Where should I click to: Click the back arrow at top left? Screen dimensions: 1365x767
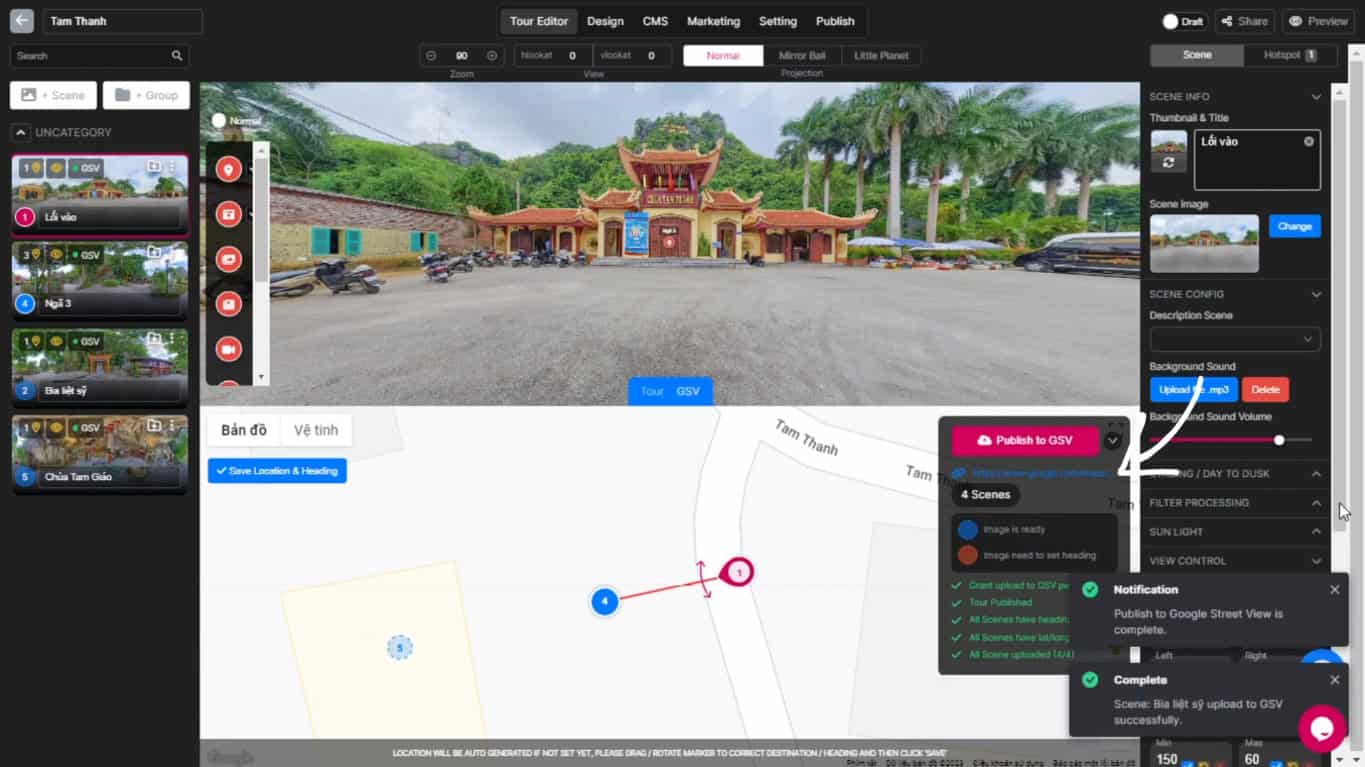[x=21, y=20]
